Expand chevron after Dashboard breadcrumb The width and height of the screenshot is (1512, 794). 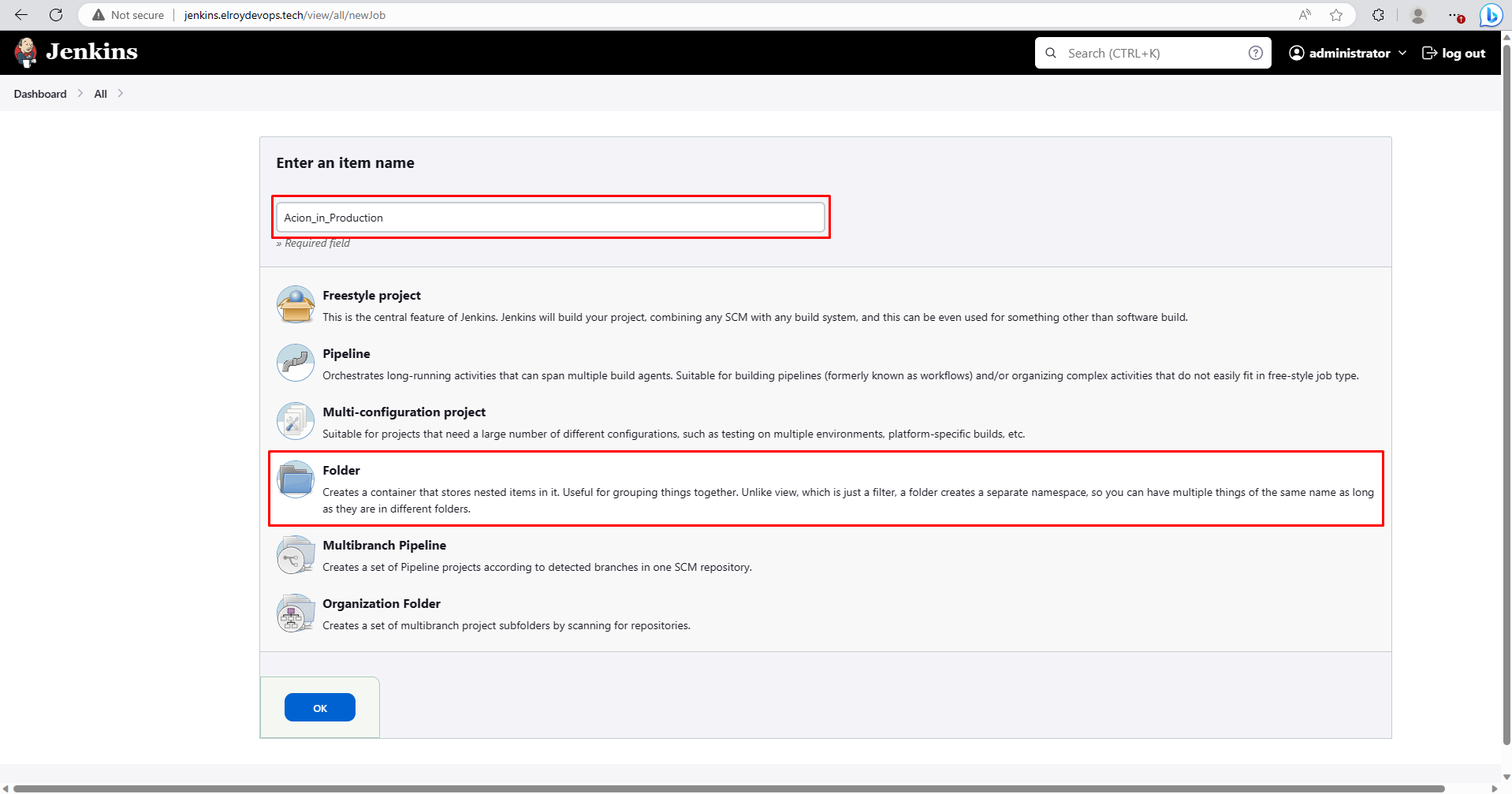[x=80, y=93]
